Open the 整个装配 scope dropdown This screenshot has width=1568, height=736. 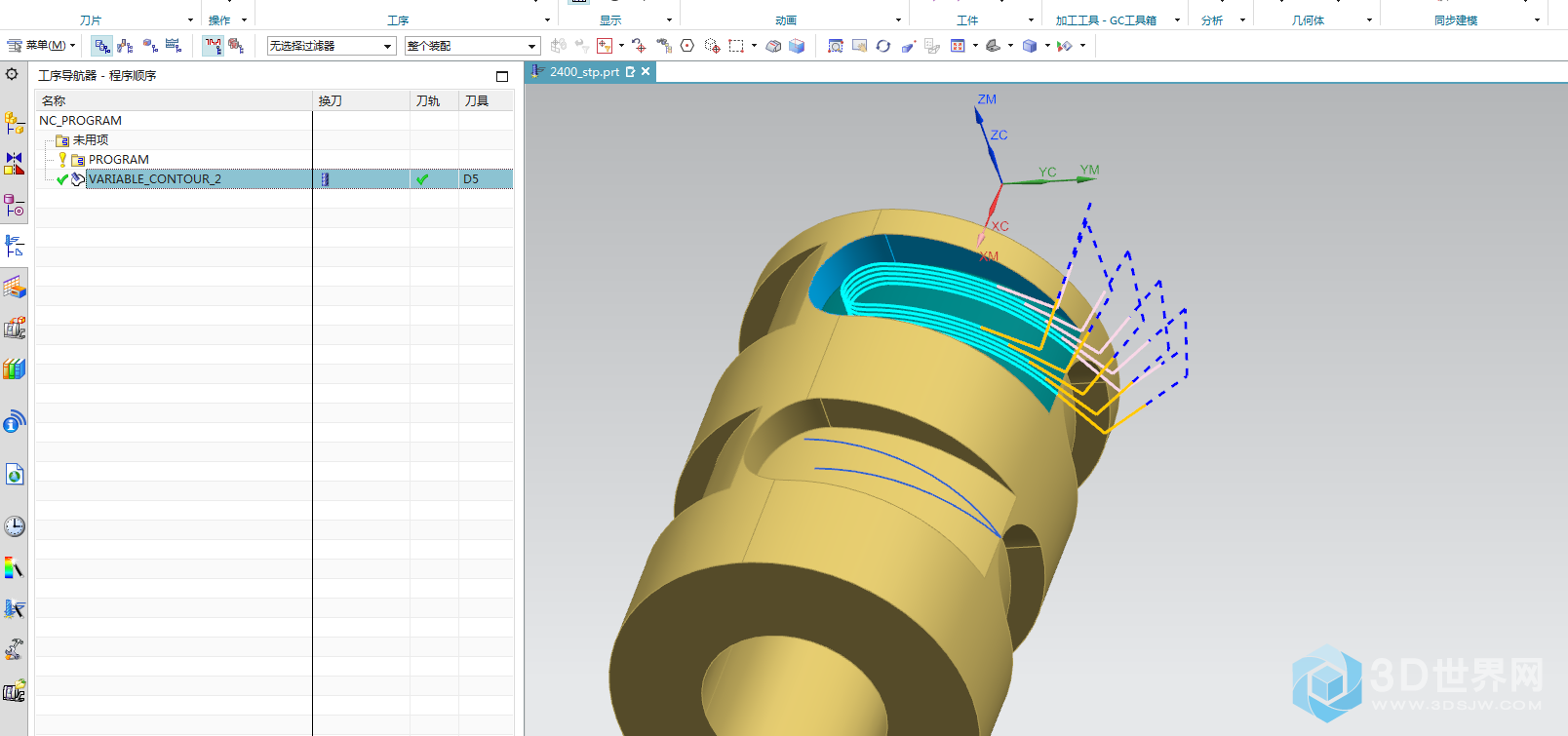pyautogui.click(x=472, y=46)
